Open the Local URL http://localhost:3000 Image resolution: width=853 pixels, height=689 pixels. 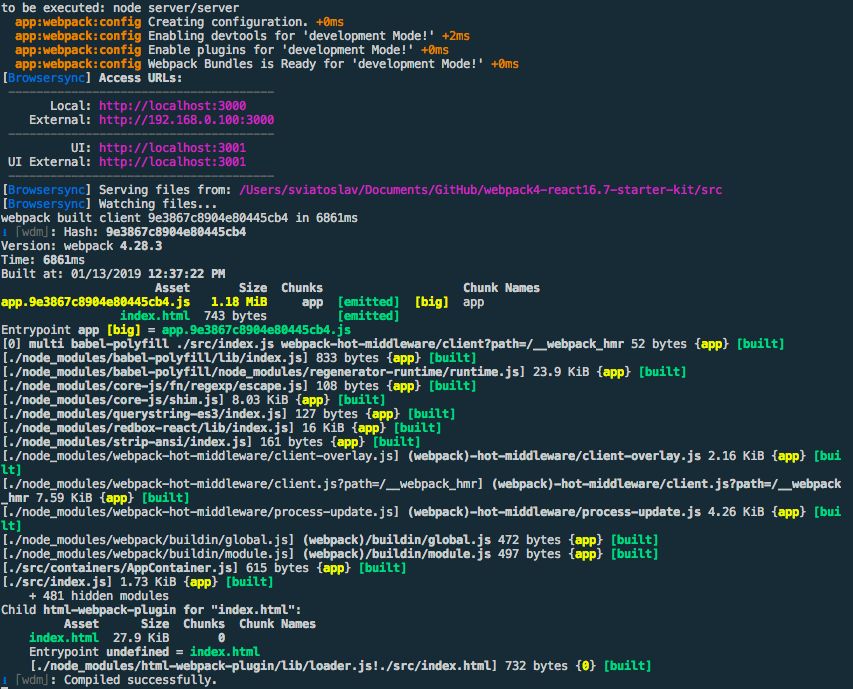[x=172, y=105]
